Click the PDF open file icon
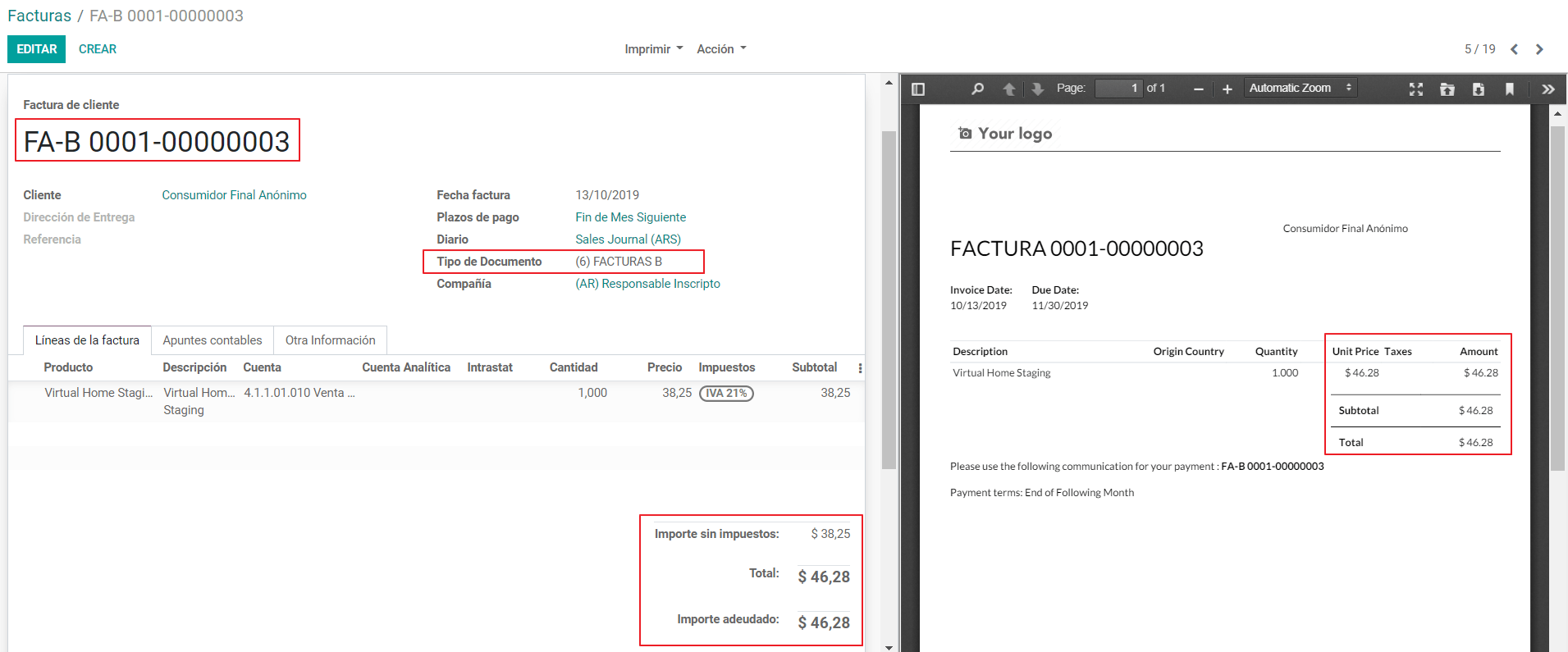 click(x=1447, y=89)
